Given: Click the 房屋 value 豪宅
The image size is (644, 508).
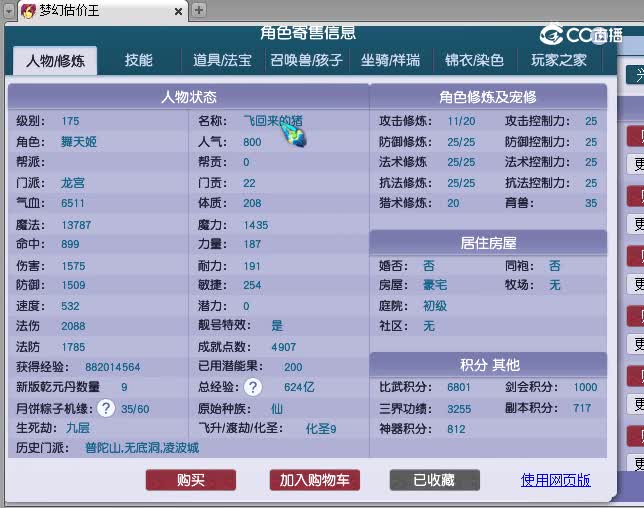Looking at the screenshot, I should [435, 285].
